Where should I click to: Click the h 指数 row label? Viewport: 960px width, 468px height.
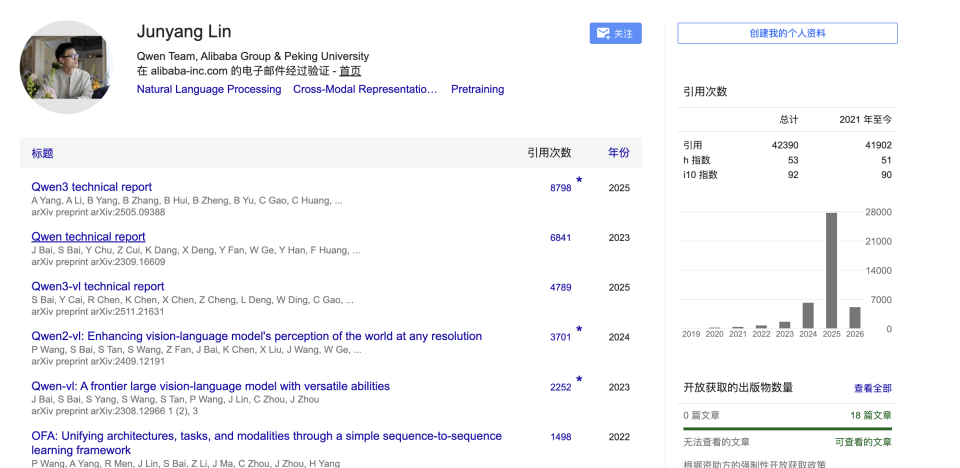tap(697, 160)
